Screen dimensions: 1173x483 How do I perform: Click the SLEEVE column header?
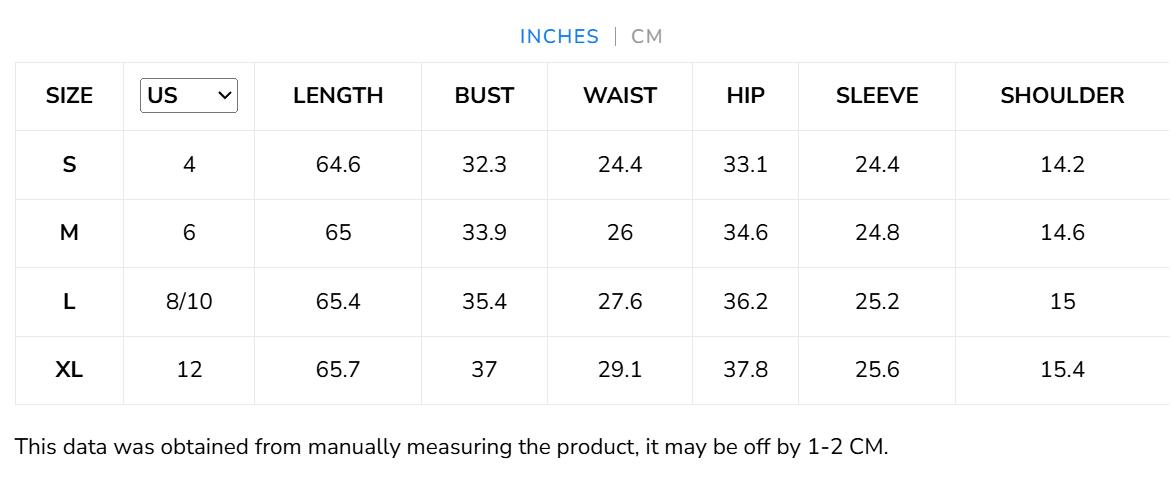[x=877, y=96]
